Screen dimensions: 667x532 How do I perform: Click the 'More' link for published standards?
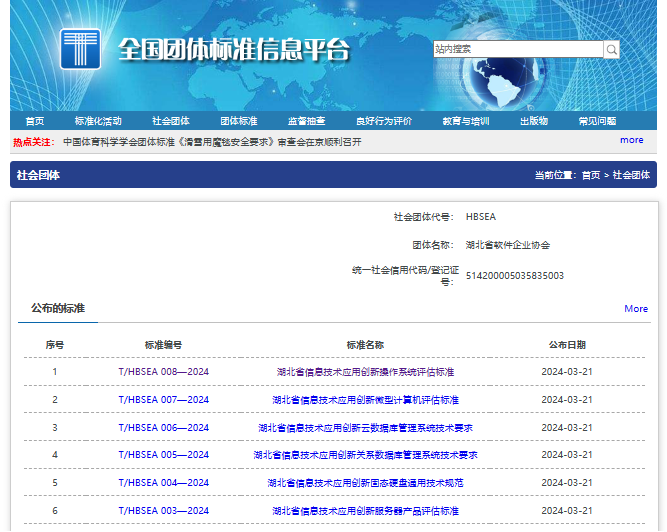pos(636,309)
